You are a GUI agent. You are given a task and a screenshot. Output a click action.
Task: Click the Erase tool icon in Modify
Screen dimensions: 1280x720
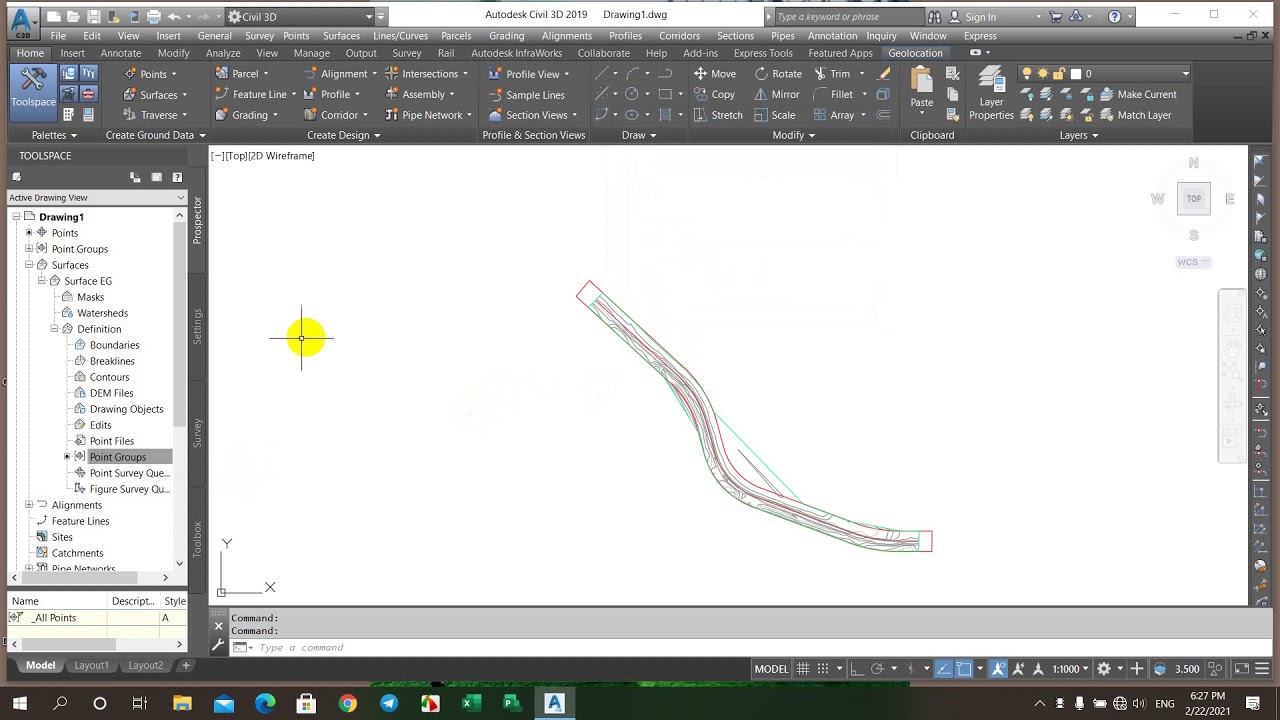tap(884, 73)
